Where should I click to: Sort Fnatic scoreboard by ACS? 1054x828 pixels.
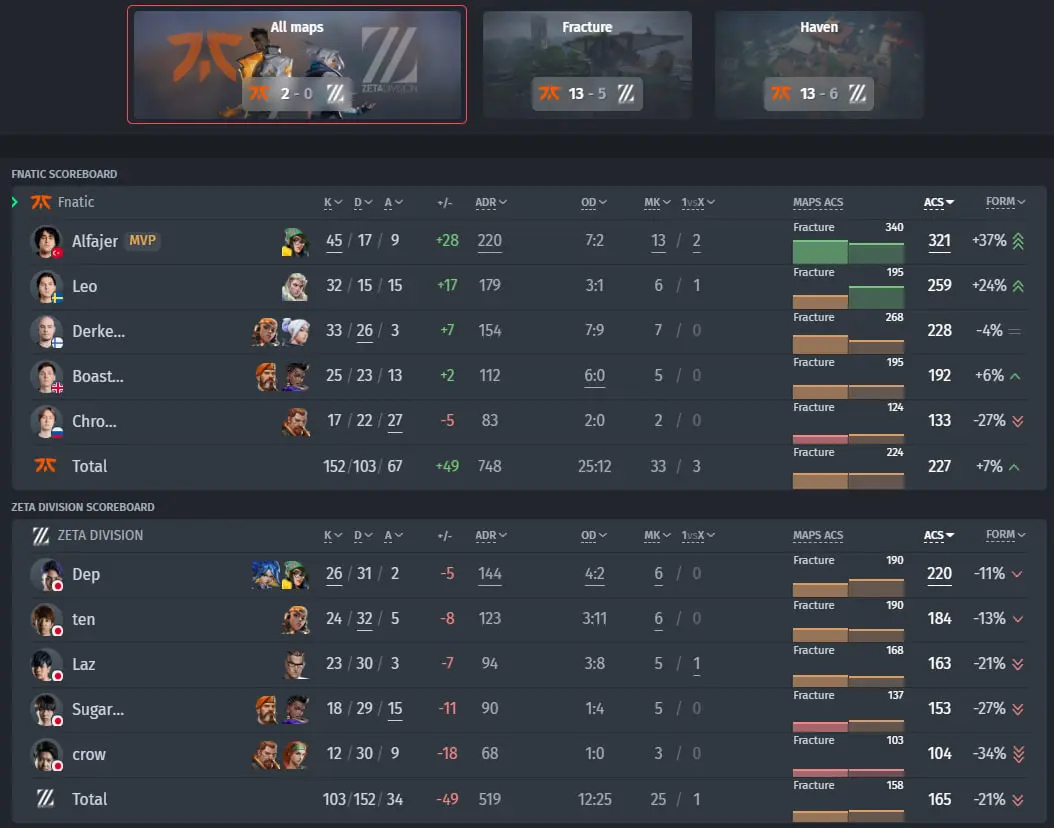pos(938,202)
